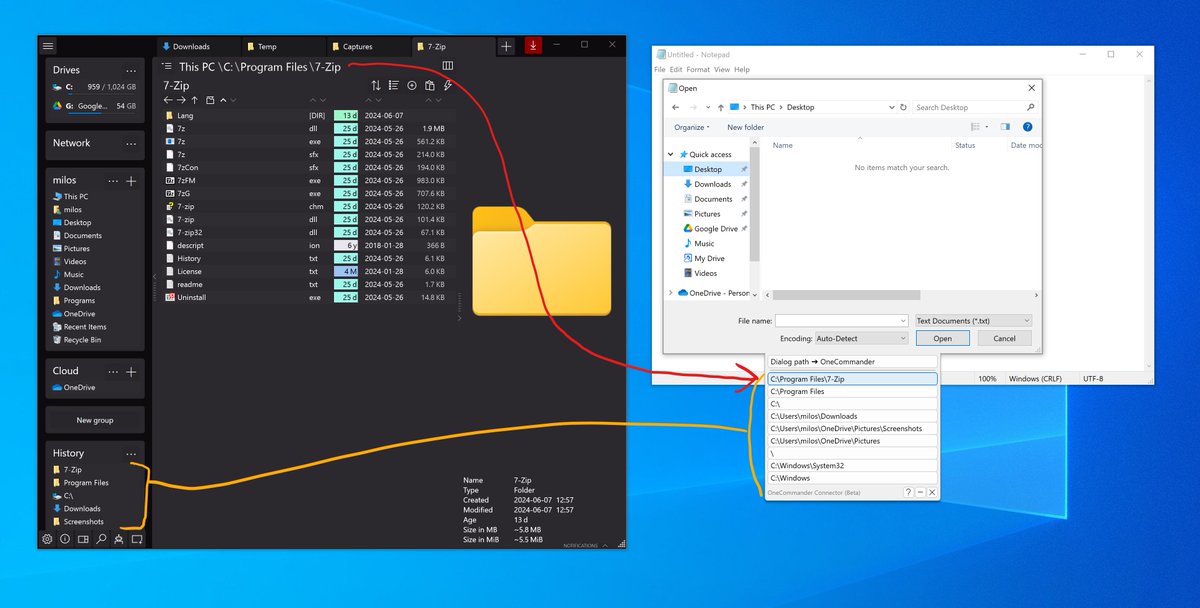The height and width of the screenshot is (608, 1200).
Task: Add a folder to milos favorites group
Action: coord(131,181)
